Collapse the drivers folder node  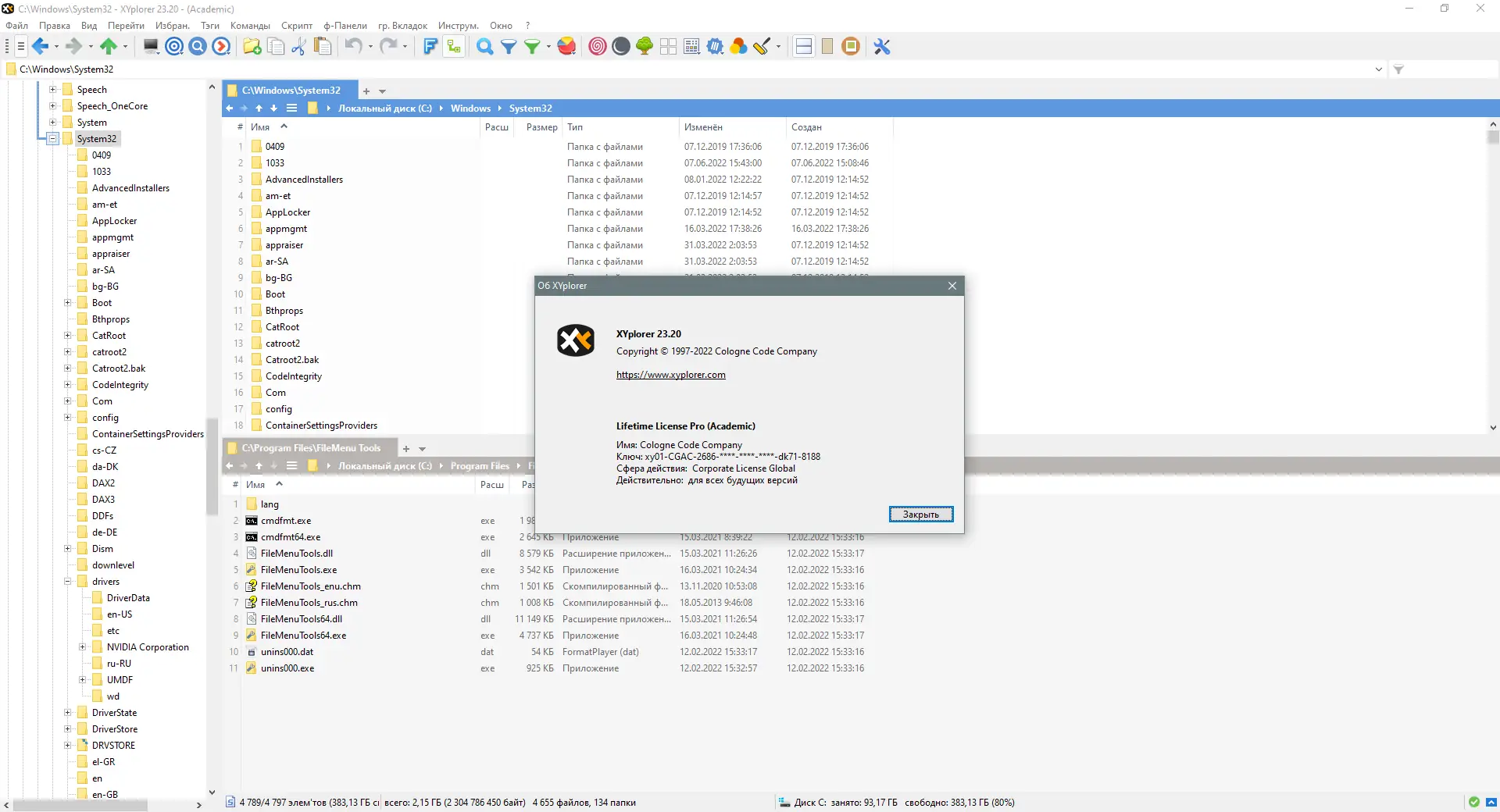pyautogui.click(x=67, y=582)
